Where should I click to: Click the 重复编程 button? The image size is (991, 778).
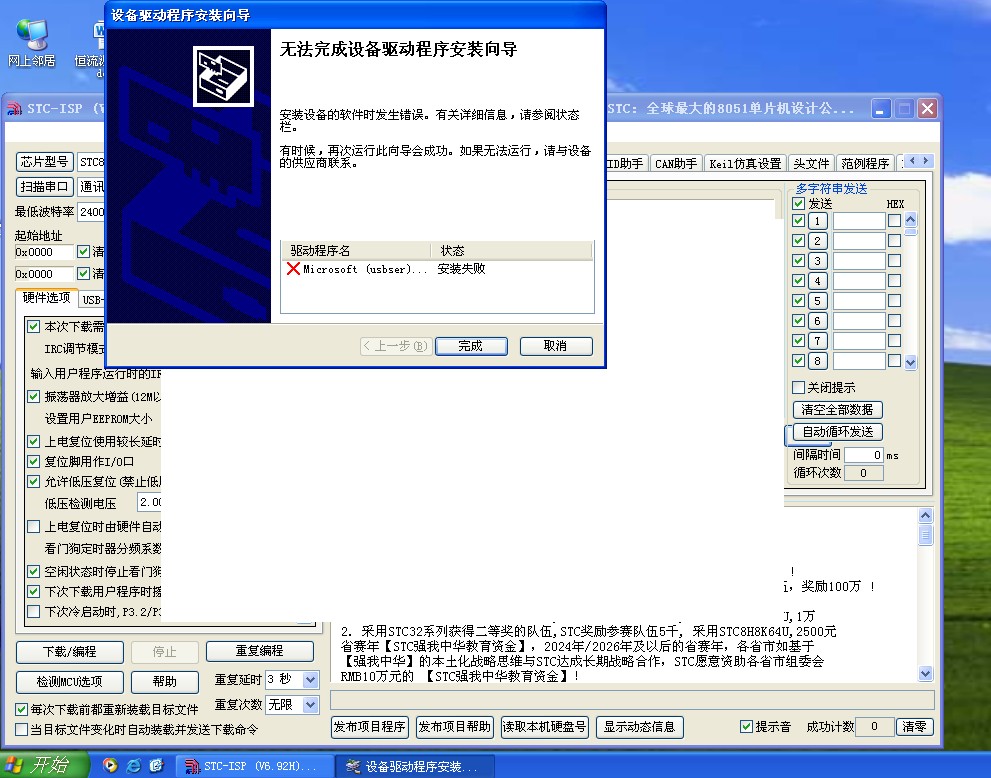coord(259,651)
